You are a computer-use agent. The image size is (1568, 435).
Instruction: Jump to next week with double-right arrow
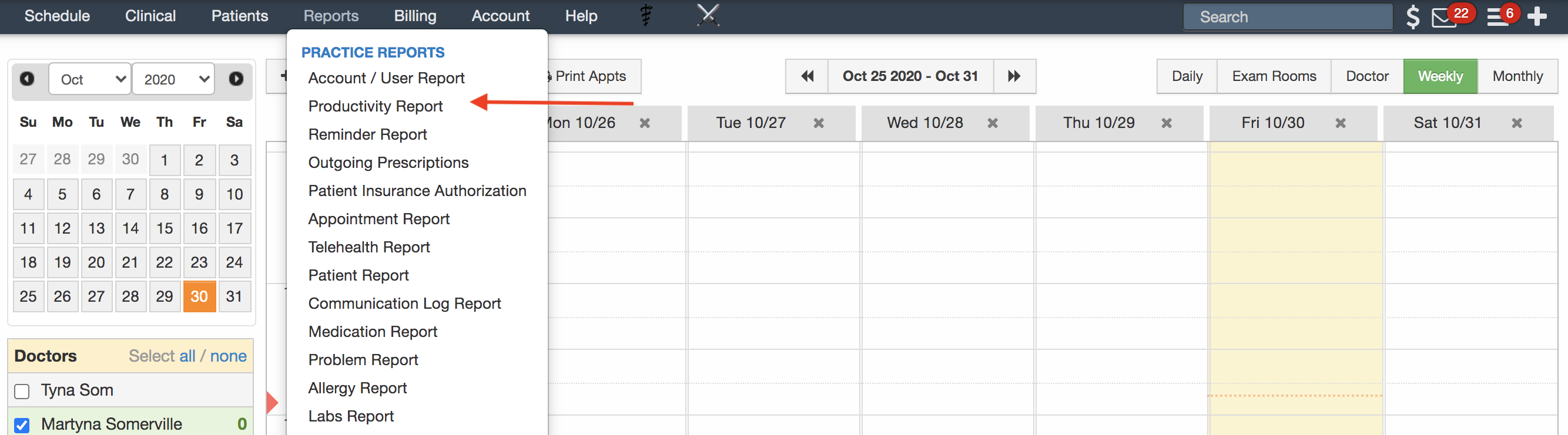click(1014, 76)
